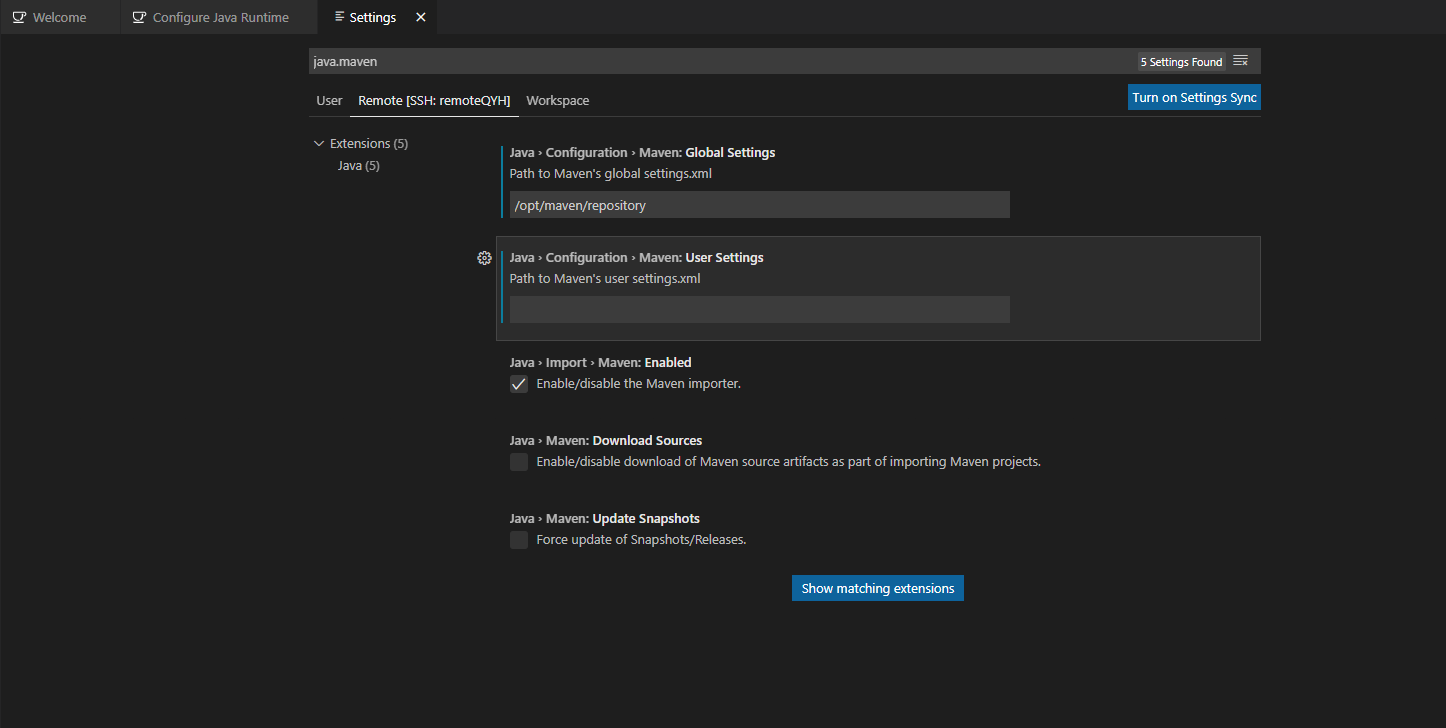
Task: Click the gear icon beside Maven User Settings
Action: (x=484, y=257)
